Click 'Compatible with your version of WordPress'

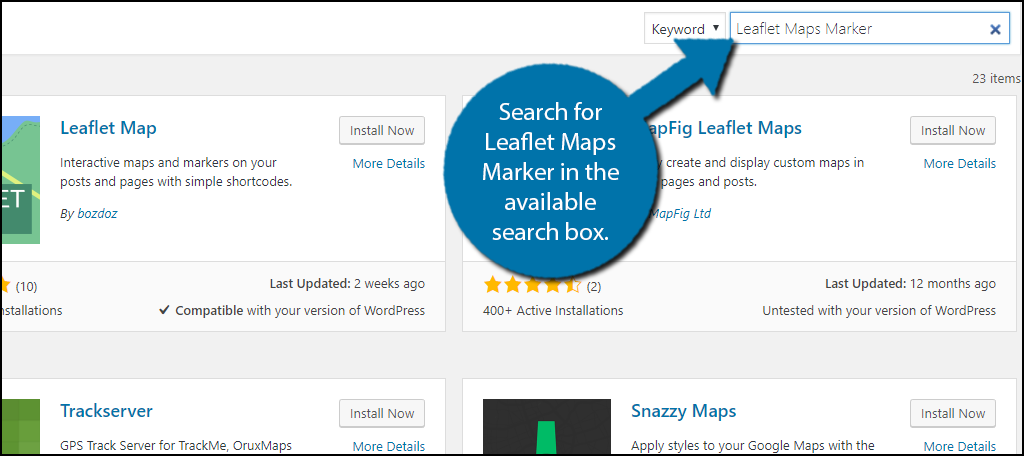293,311
